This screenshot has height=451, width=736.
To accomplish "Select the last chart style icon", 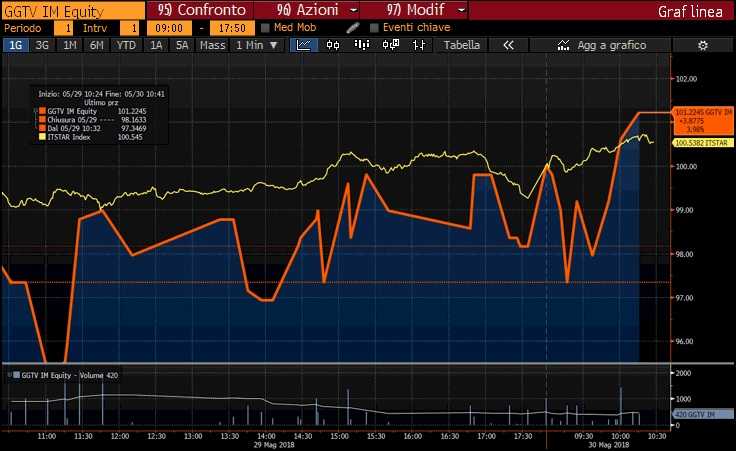I will coord(420,45).
